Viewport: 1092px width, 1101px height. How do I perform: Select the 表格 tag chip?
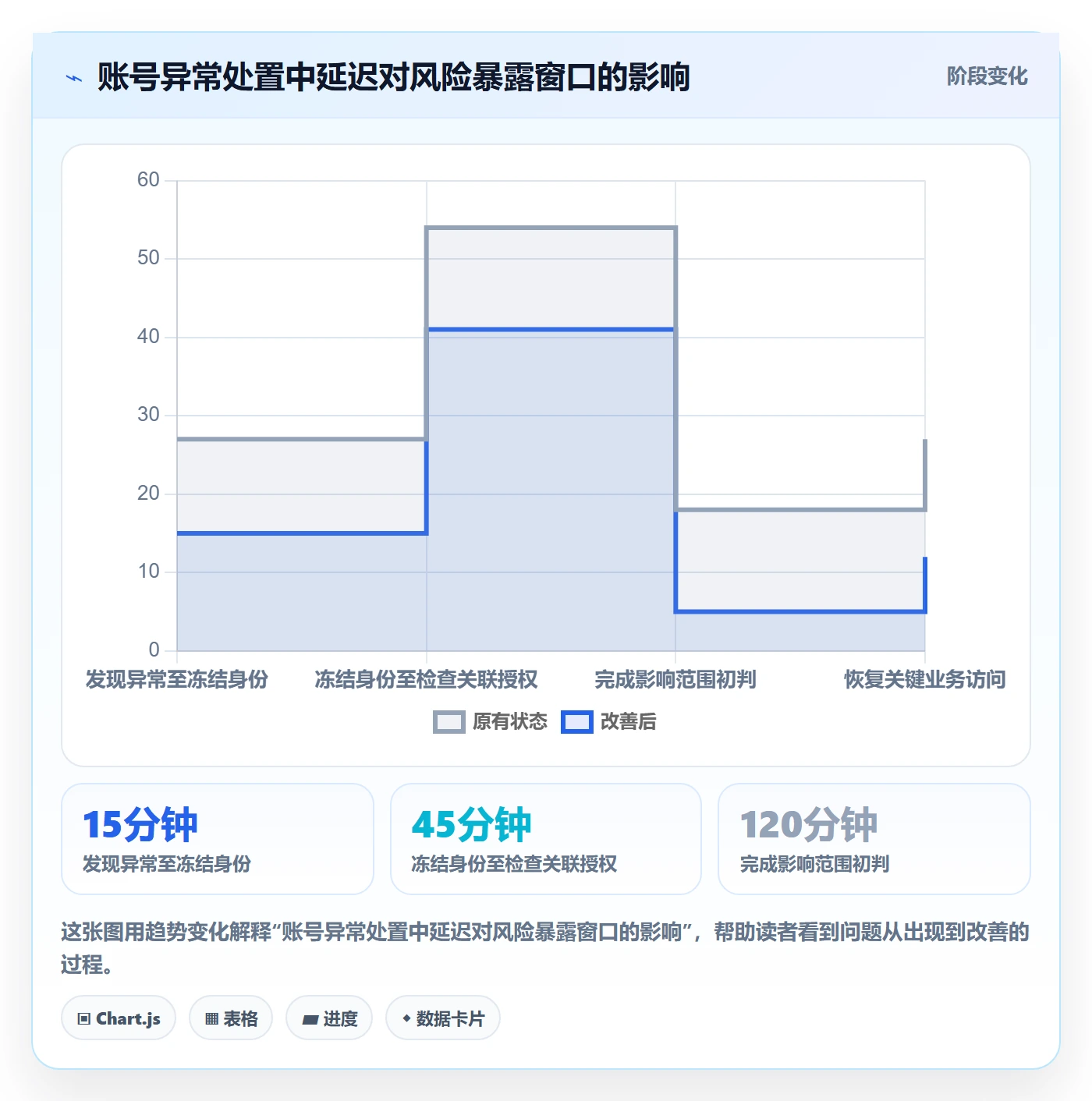(231, 1018)
